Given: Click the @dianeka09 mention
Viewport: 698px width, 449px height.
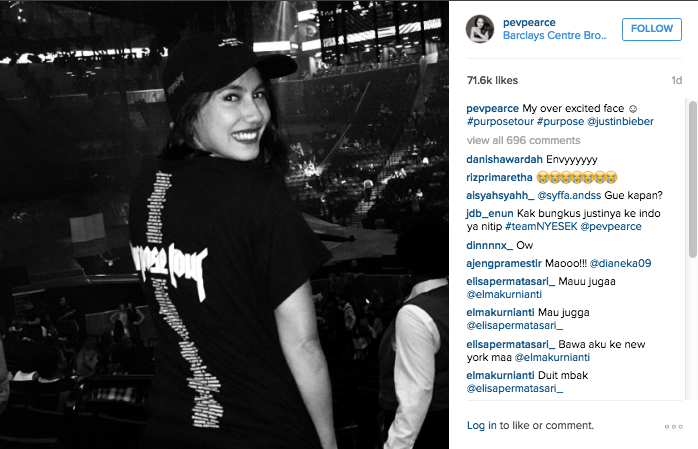Looking at the screenshot, I should 621,263.
